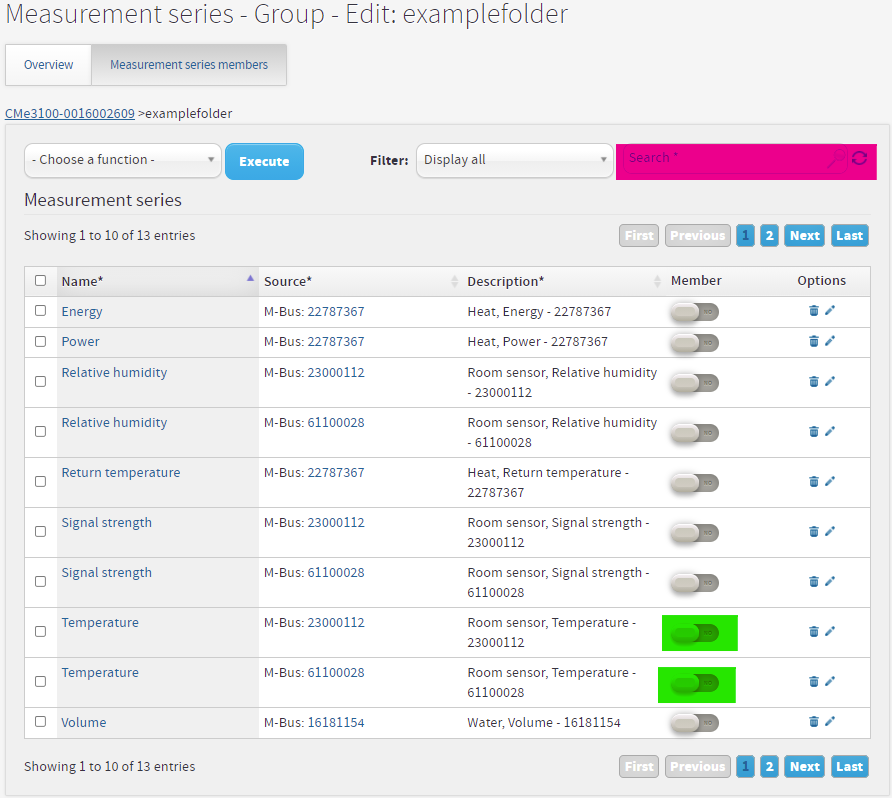892x798 pixels.
Task: Delete Temperature 23000112 row
Action: pos(813,632)
